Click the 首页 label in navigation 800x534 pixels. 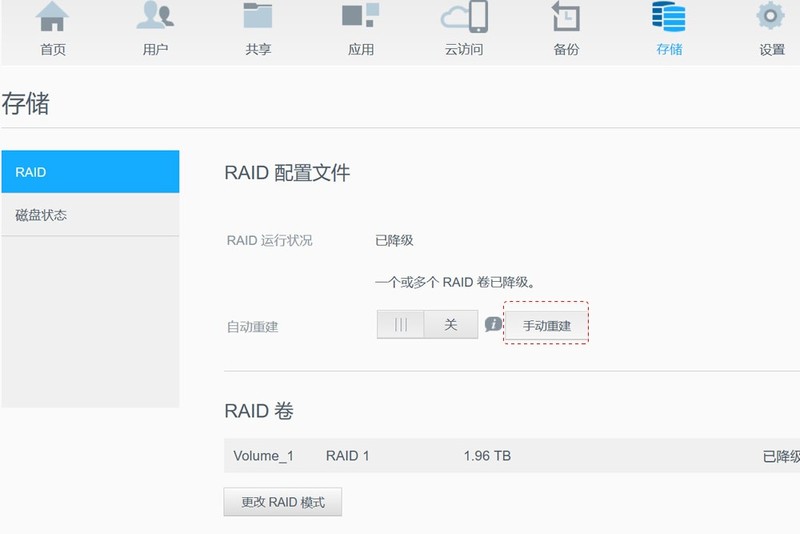click(x=53, y=49)
